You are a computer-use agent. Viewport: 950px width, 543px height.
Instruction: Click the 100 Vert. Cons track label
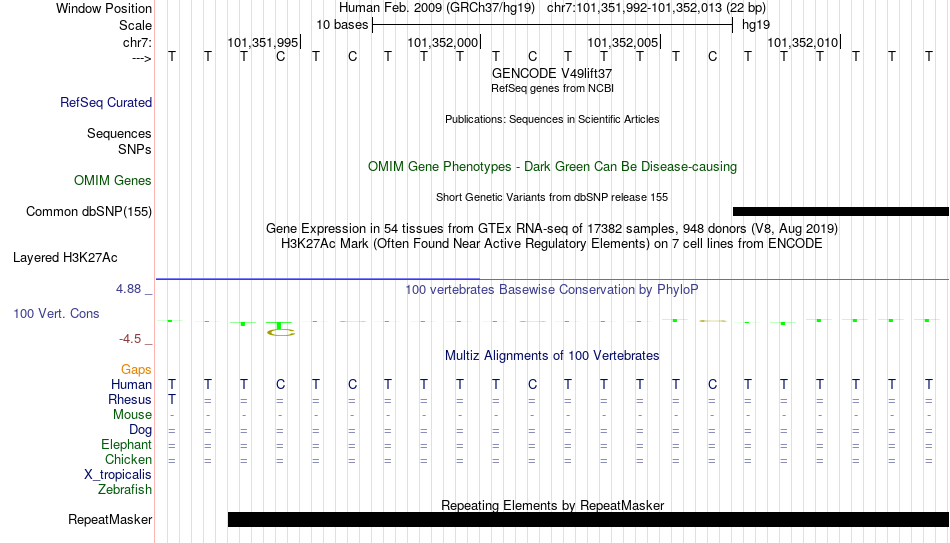[x=56, y=313]
